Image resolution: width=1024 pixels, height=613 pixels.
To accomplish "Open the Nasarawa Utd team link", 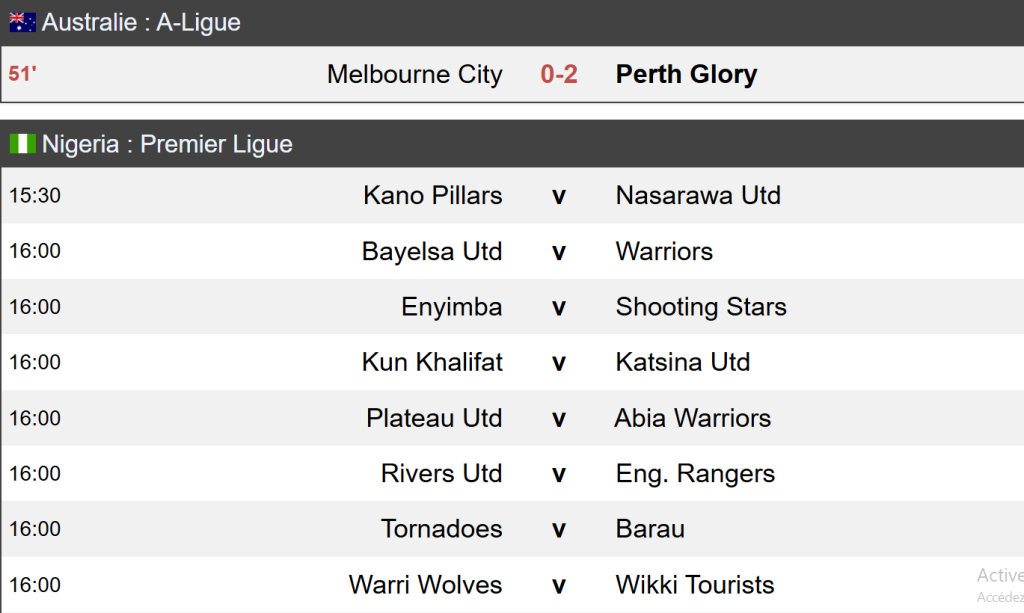I will [x=698, y=195].
